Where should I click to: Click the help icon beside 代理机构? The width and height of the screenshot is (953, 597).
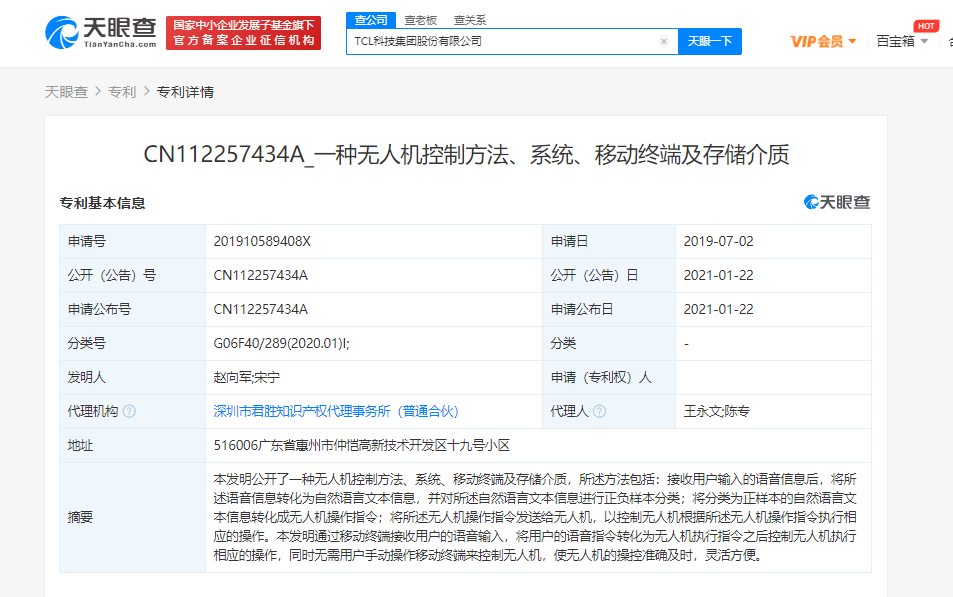pyautogui.click(x=129, y=410)
